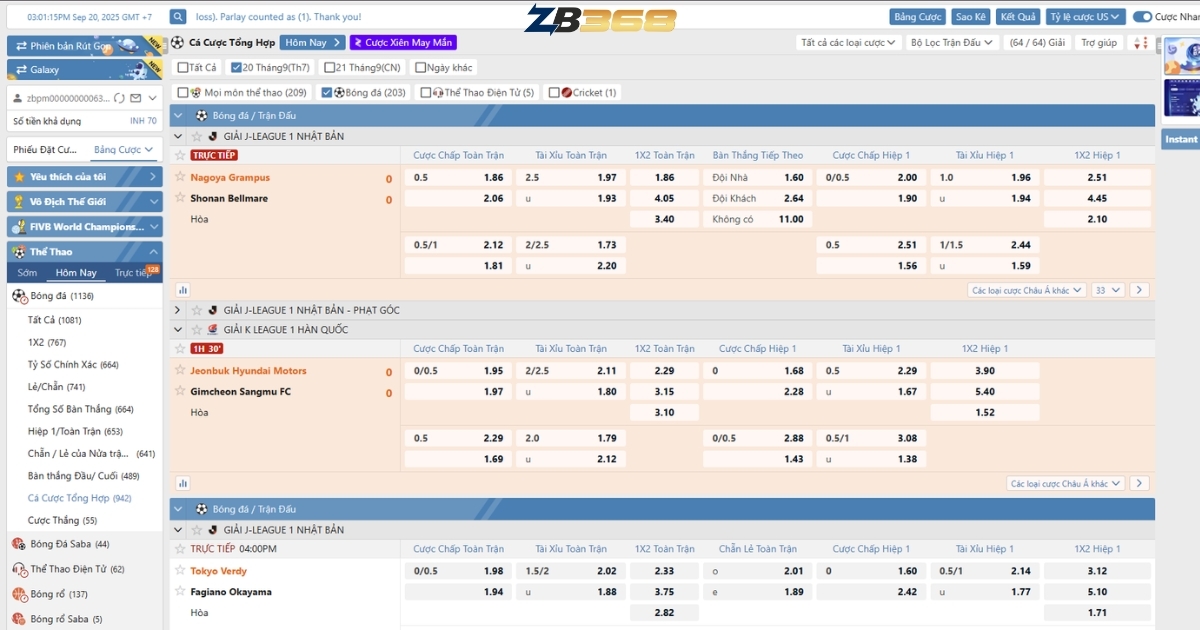Open the Galaxy banner button
This screenshot has width=1200, height=630.
(x=85, y=70)
